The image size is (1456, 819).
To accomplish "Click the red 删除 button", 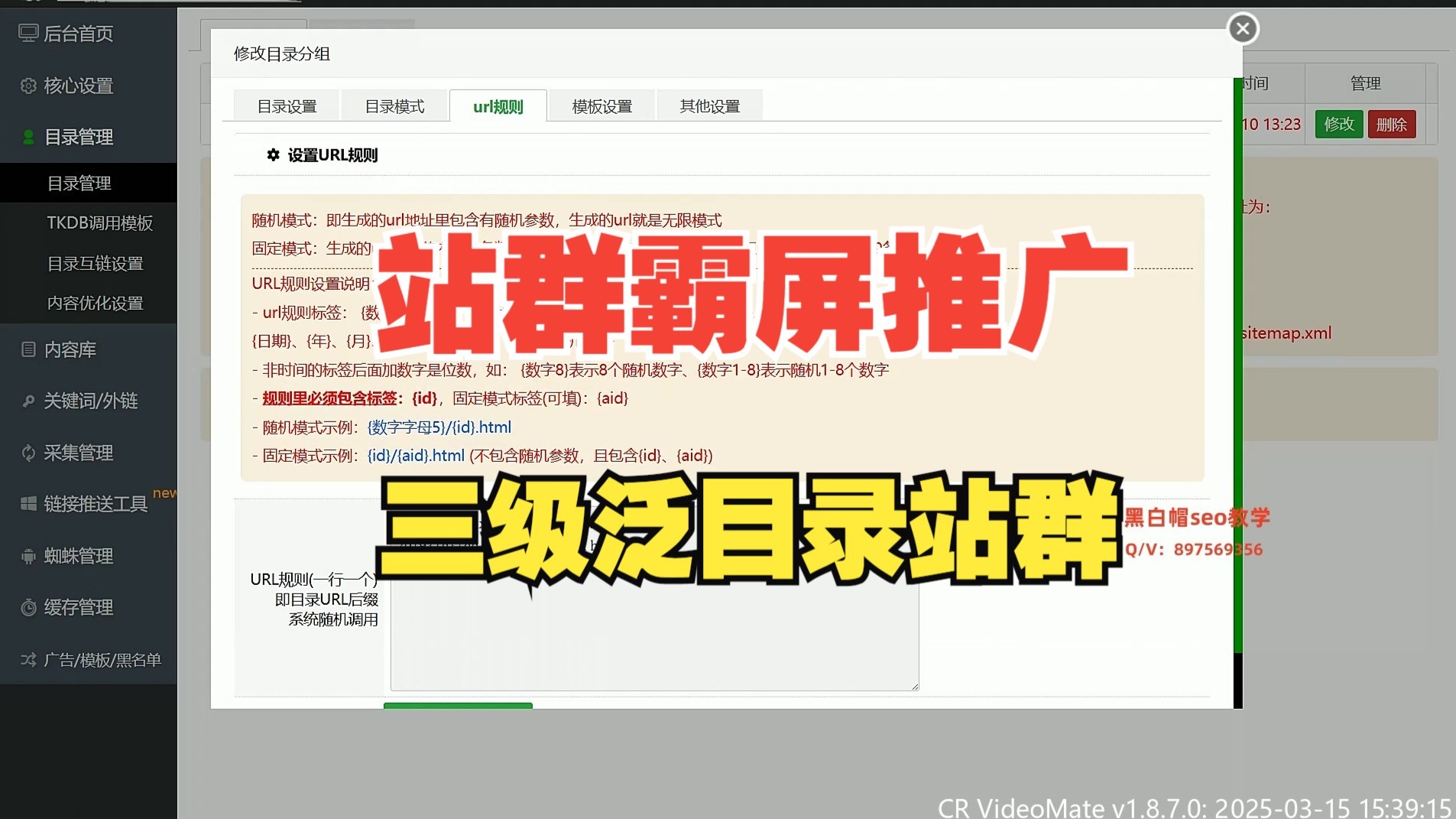I will (x=1392, y=124).
